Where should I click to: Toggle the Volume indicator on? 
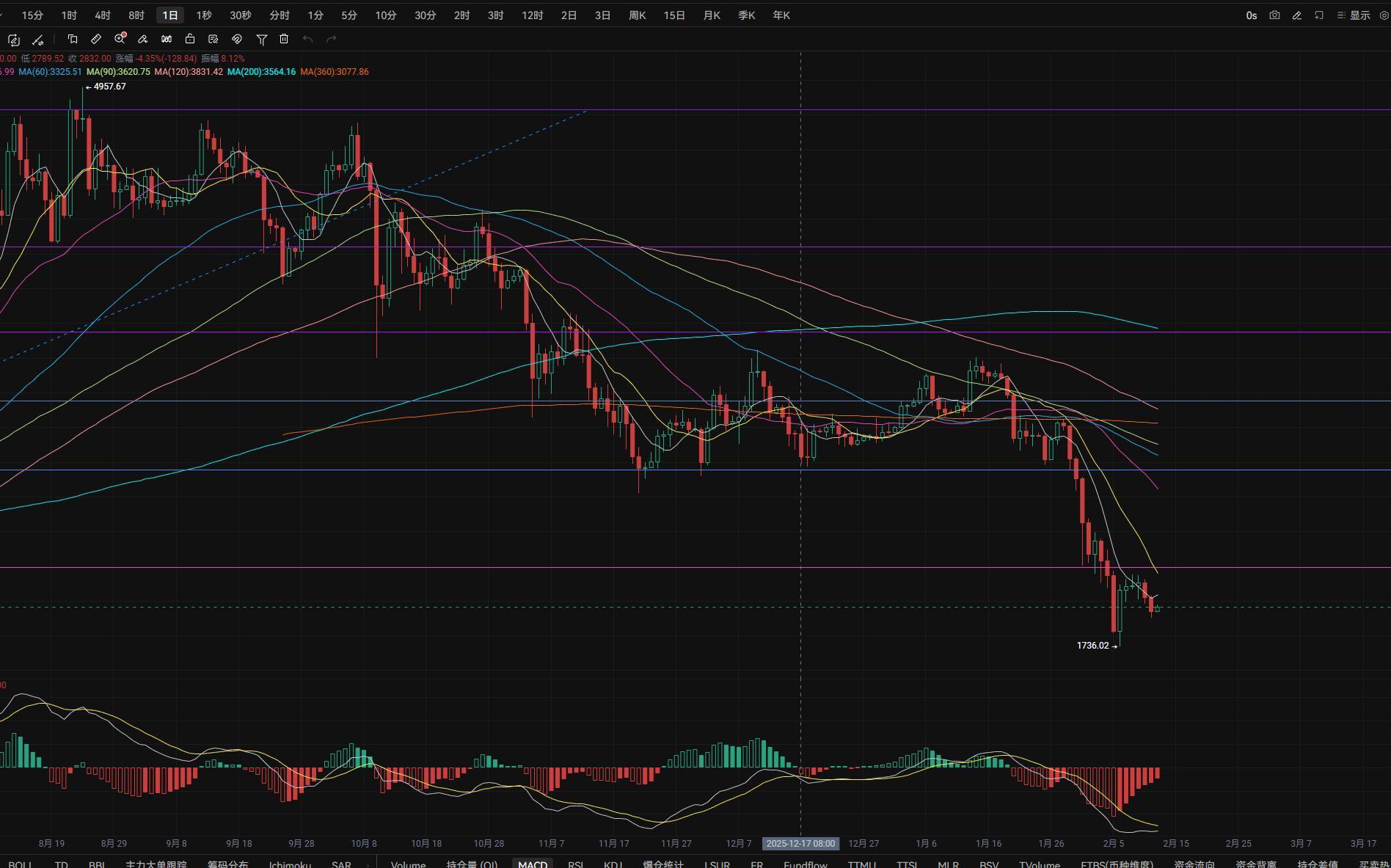point(408,864)
